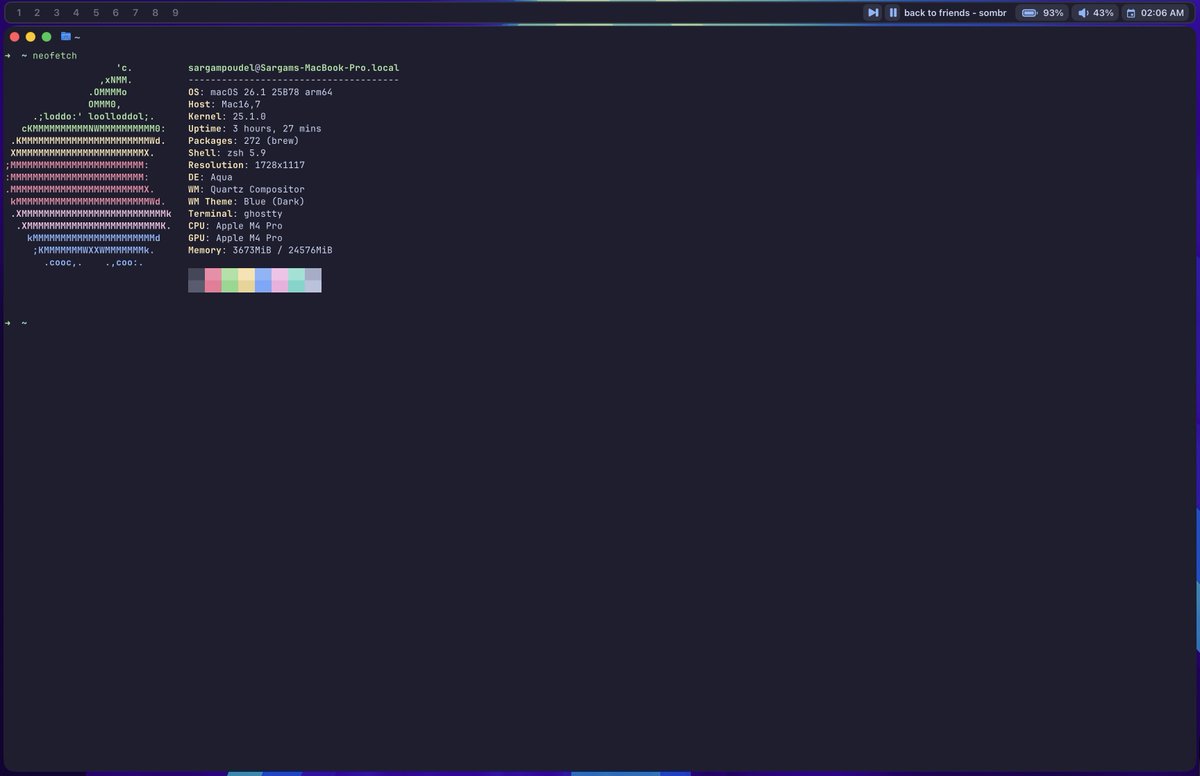Click the pink-red swatch in neofetch palette

pos(213,280)
